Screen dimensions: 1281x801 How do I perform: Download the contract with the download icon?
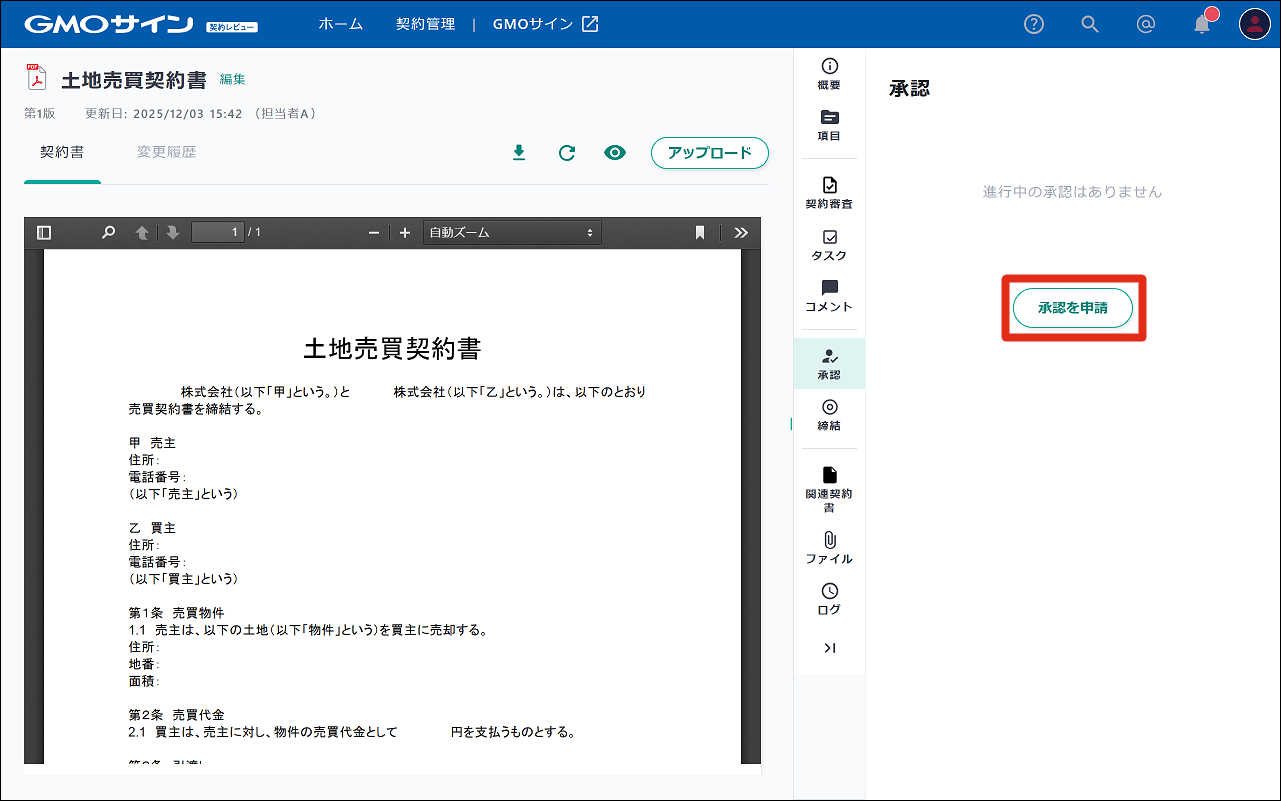(519, 153)
